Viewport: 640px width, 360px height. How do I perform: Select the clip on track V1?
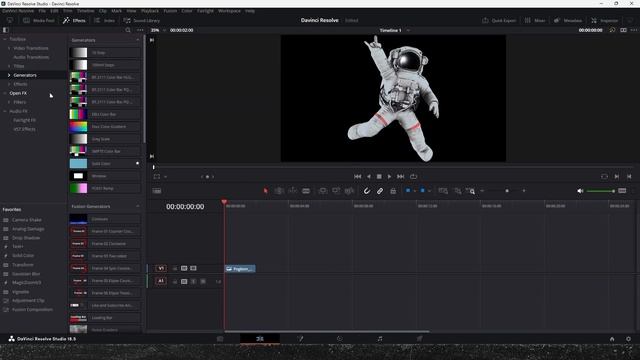pos(240,269)
